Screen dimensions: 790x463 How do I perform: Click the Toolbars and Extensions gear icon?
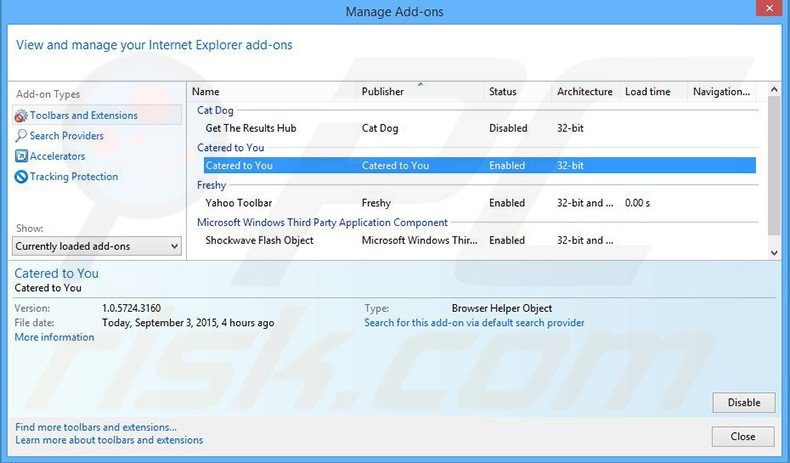(21, 116)
